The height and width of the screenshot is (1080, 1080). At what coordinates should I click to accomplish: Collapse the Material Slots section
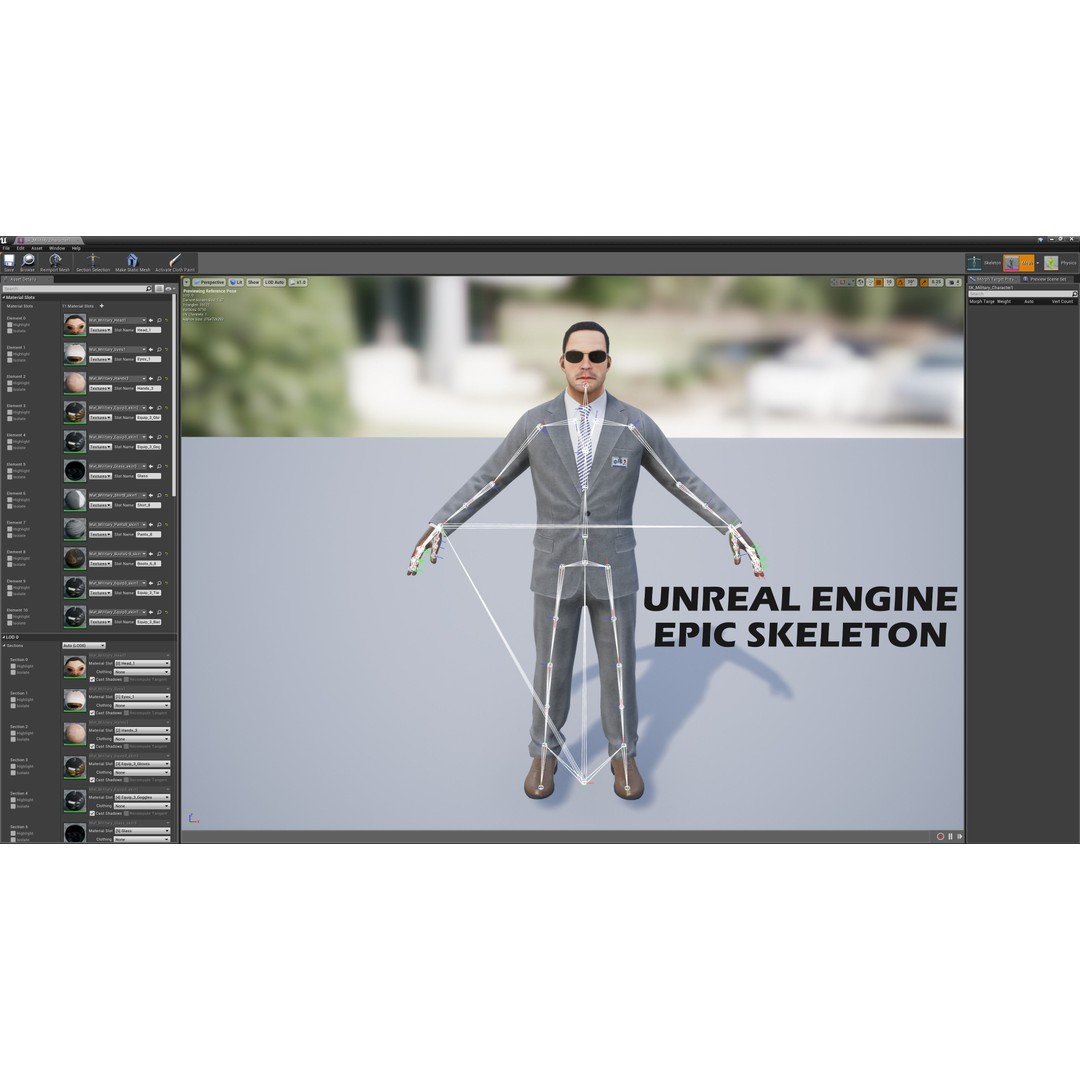tap(3, 298)
